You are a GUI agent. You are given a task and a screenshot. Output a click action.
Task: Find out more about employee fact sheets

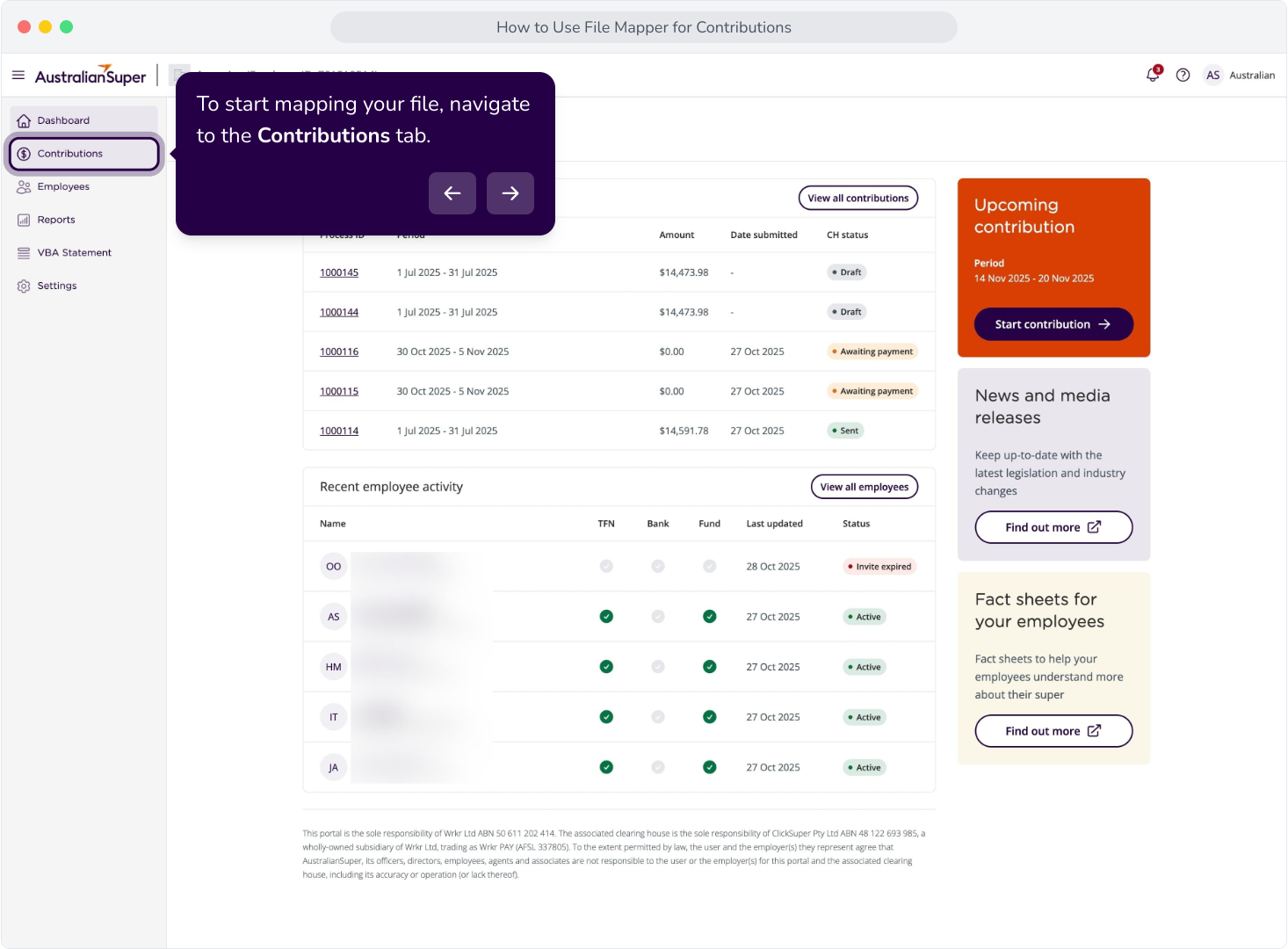[x=1053, y=731]
